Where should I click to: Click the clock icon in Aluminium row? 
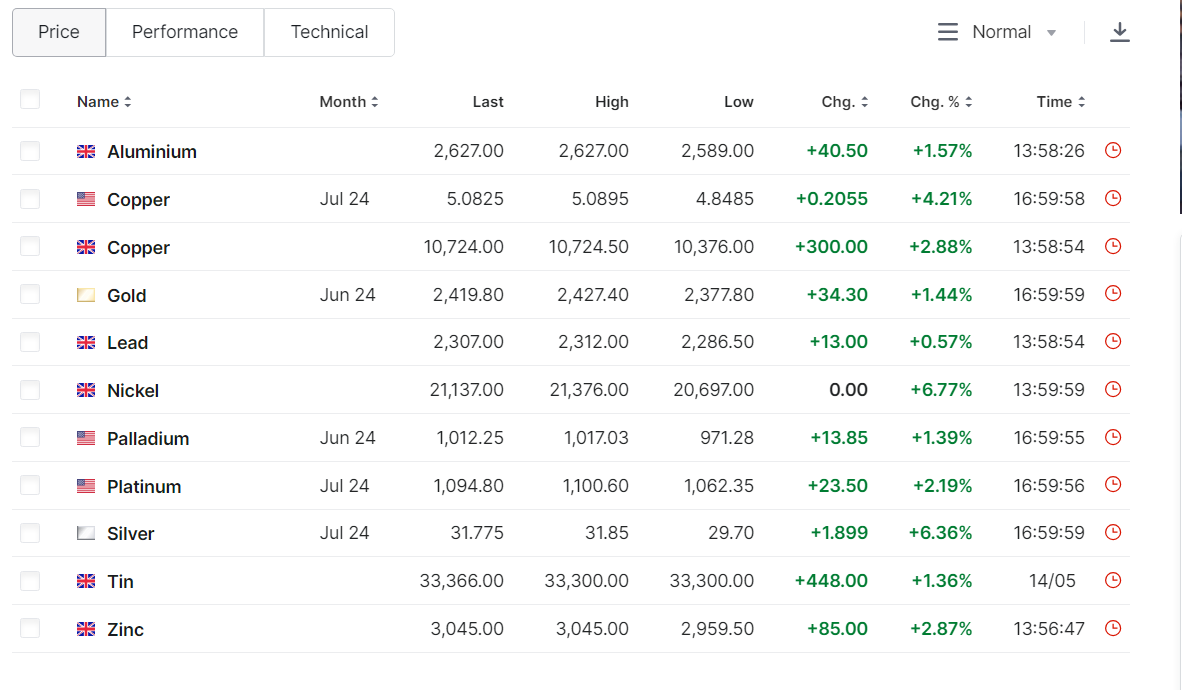[1113, 150]
